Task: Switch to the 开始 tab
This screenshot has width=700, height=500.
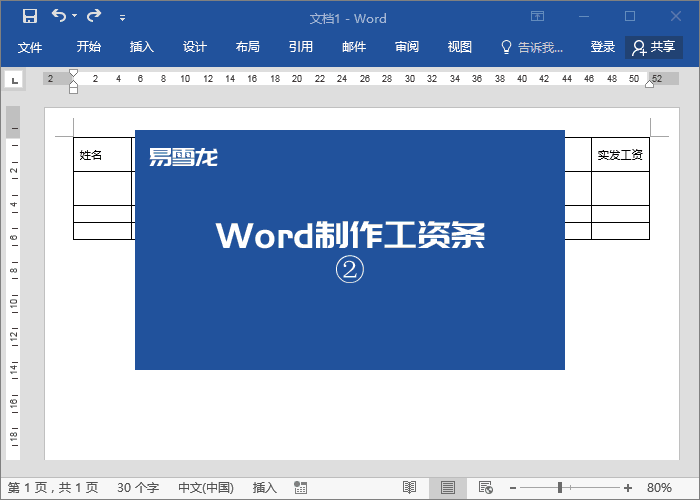Action: [x=88, y=47]
